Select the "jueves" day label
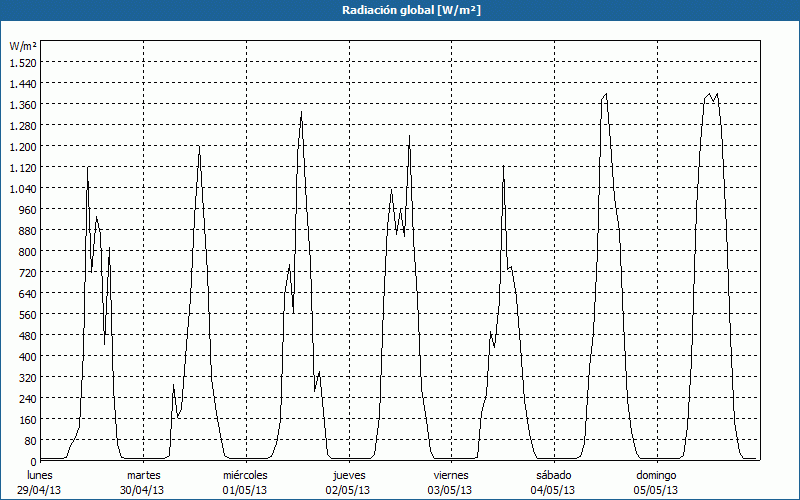Image resolution: width=800 pixels, height=500 pixels. pyautogui.click(x=348, y=475)
